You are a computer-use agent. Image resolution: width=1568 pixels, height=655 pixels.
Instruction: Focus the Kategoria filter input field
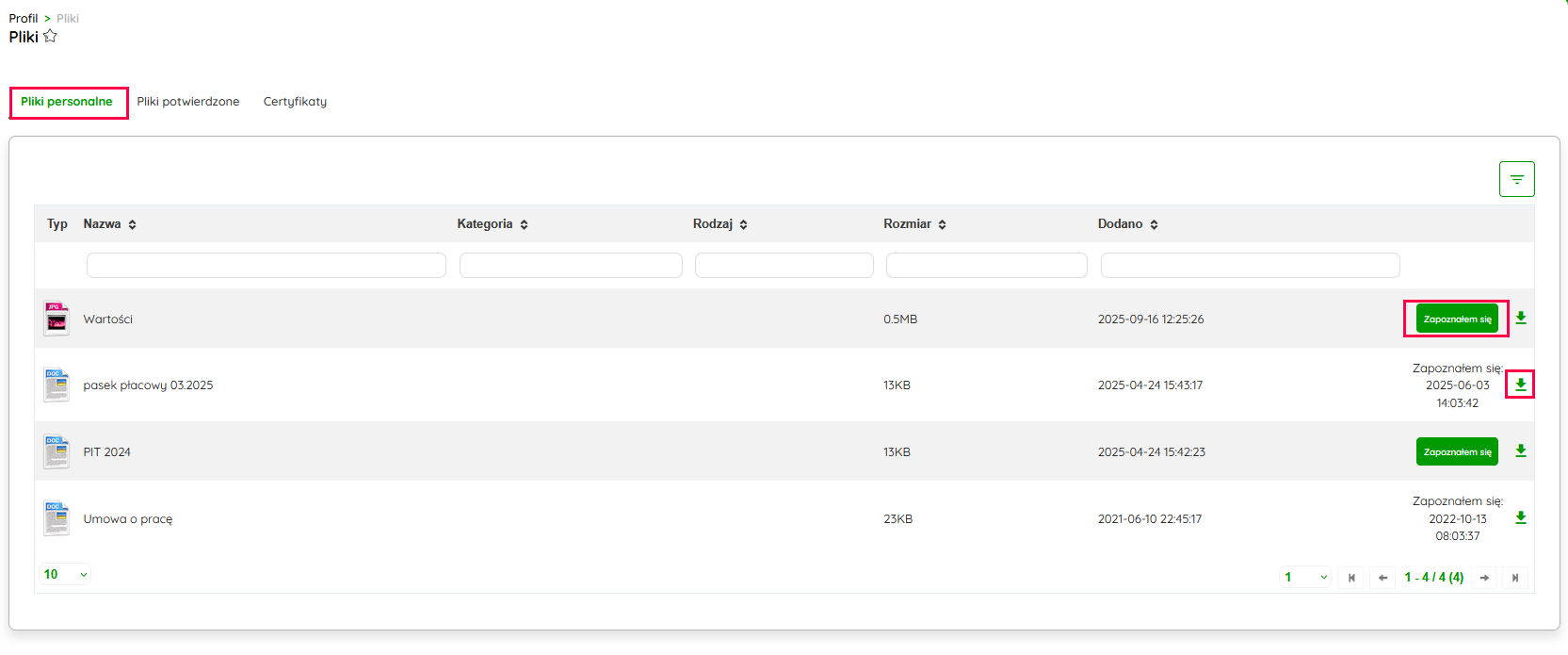click(x=571, y=265)
